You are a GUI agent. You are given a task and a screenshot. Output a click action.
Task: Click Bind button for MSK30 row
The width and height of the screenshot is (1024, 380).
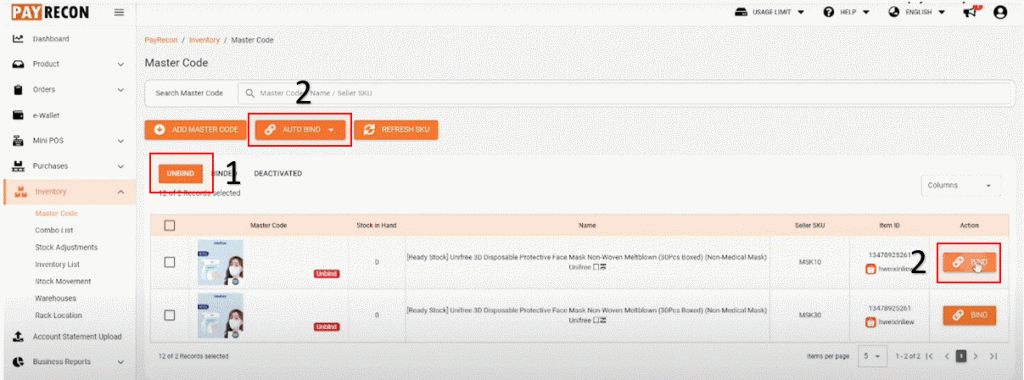(x=969, y=315)
